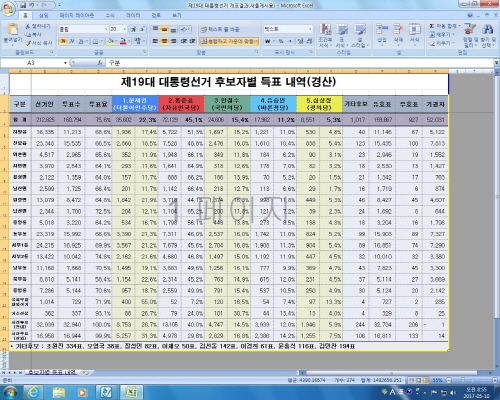The width and height of the screenshot is (500, 400).
Task: Save the workbook from Quick Access toolbar
Action: coord(23,5)
